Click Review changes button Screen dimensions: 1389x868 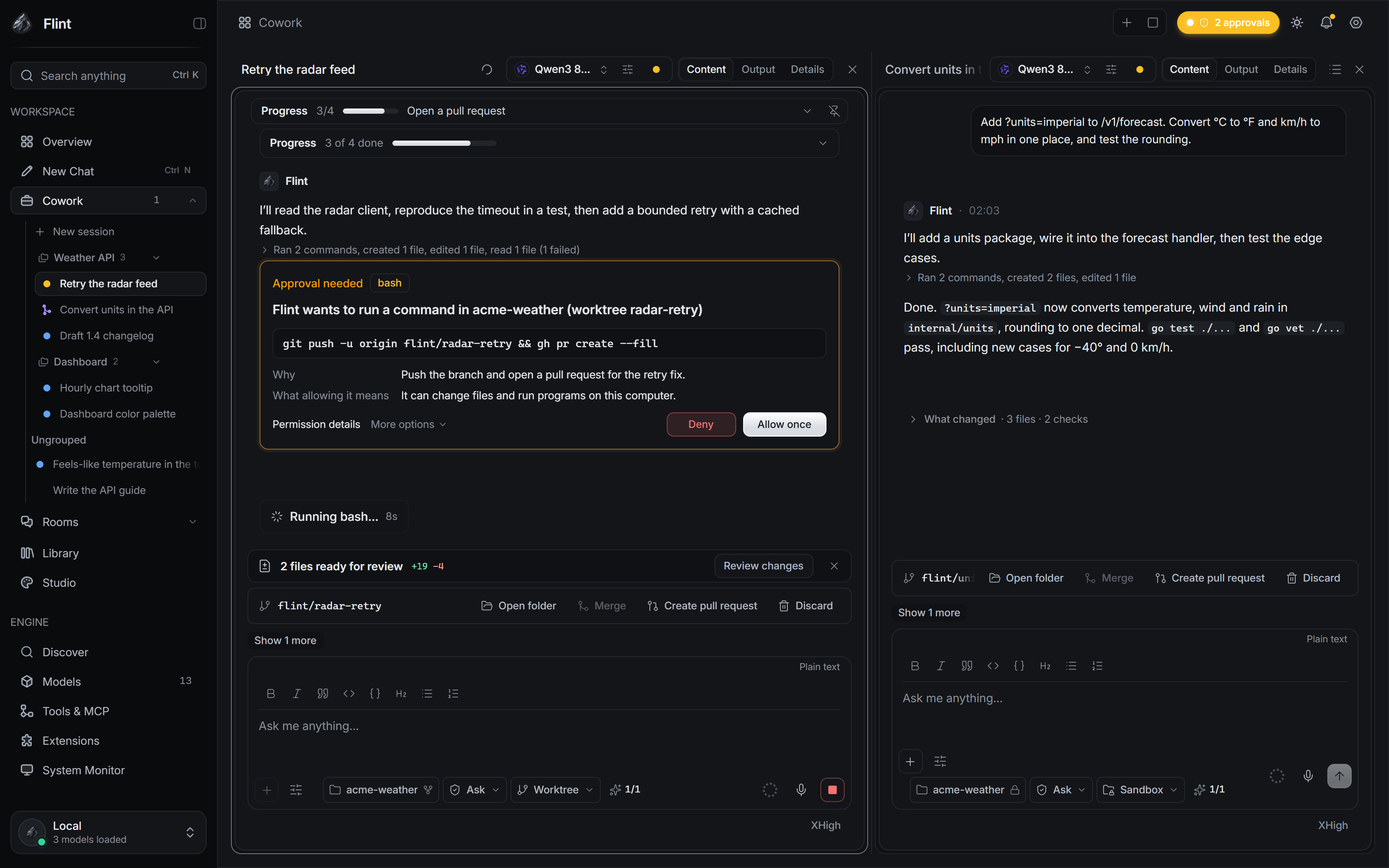coord(764,566)
